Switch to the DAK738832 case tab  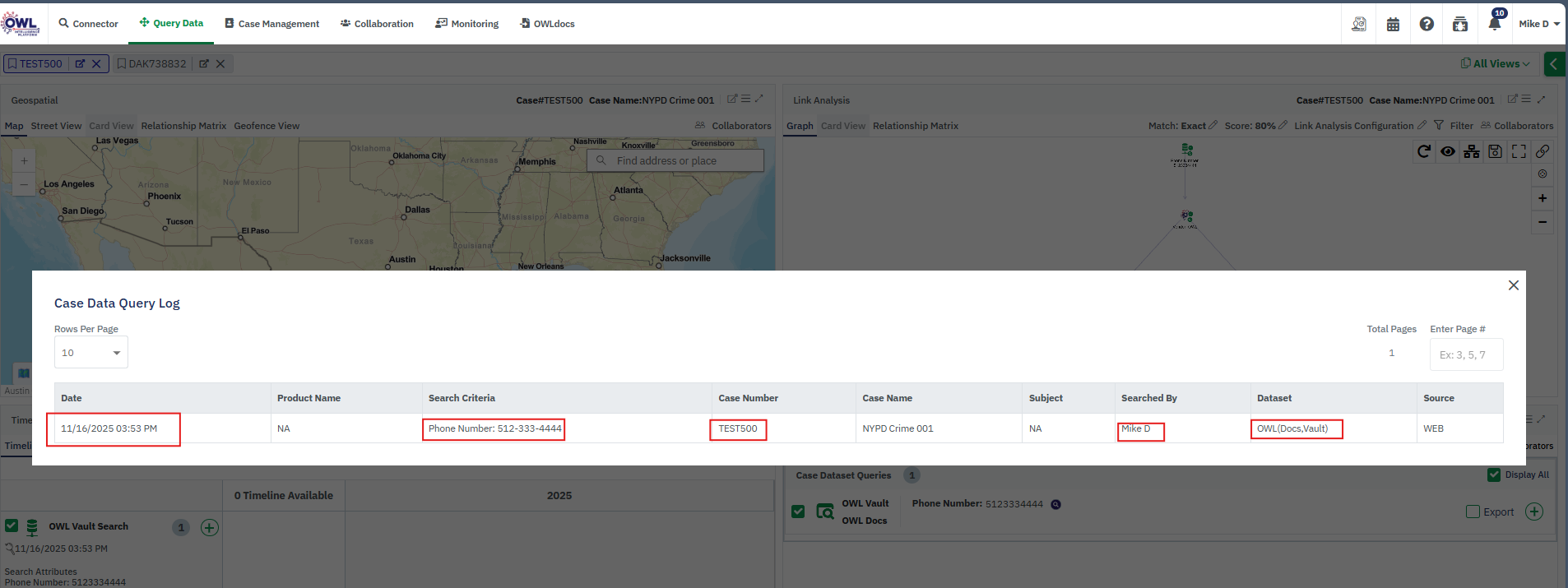(x=156, y=64)
